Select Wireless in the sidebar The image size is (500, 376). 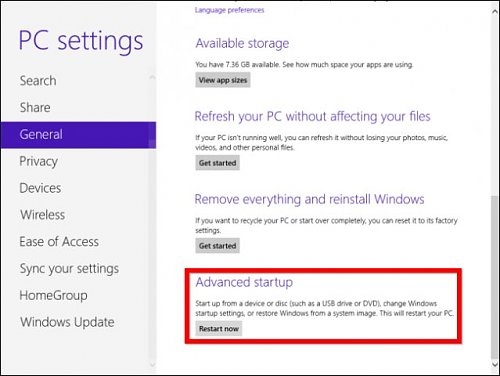[x=42, y=215]
